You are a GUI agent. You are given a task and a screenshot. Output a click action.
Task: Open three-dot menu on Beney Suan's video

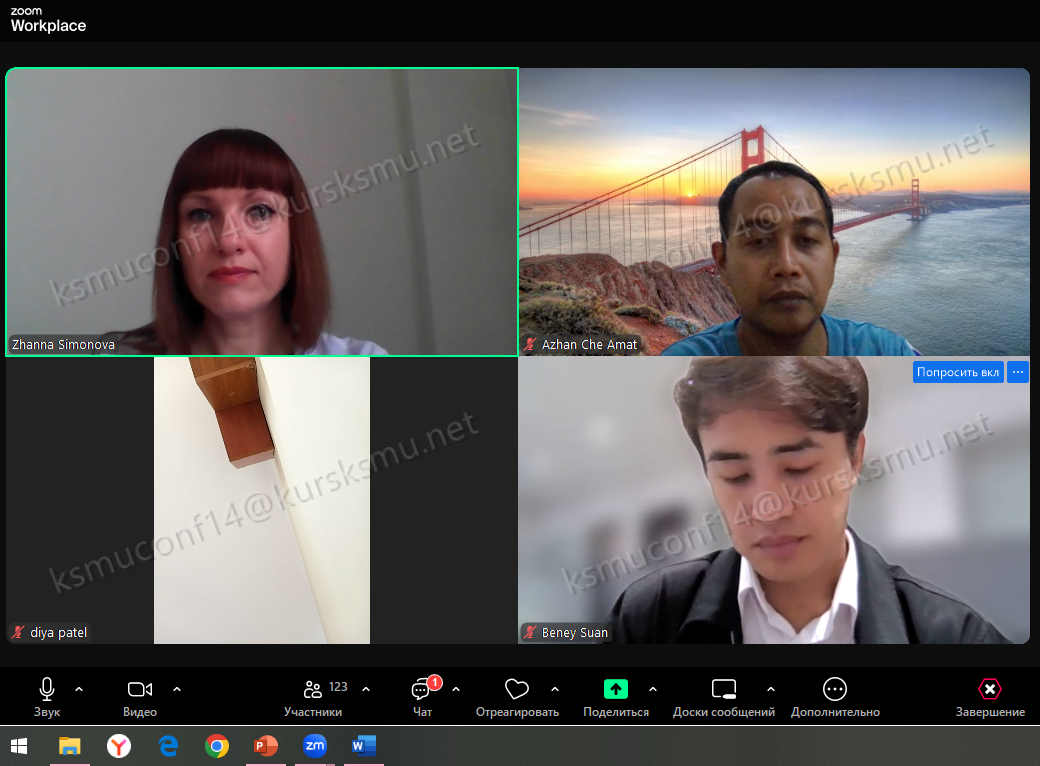point(1018,372)
